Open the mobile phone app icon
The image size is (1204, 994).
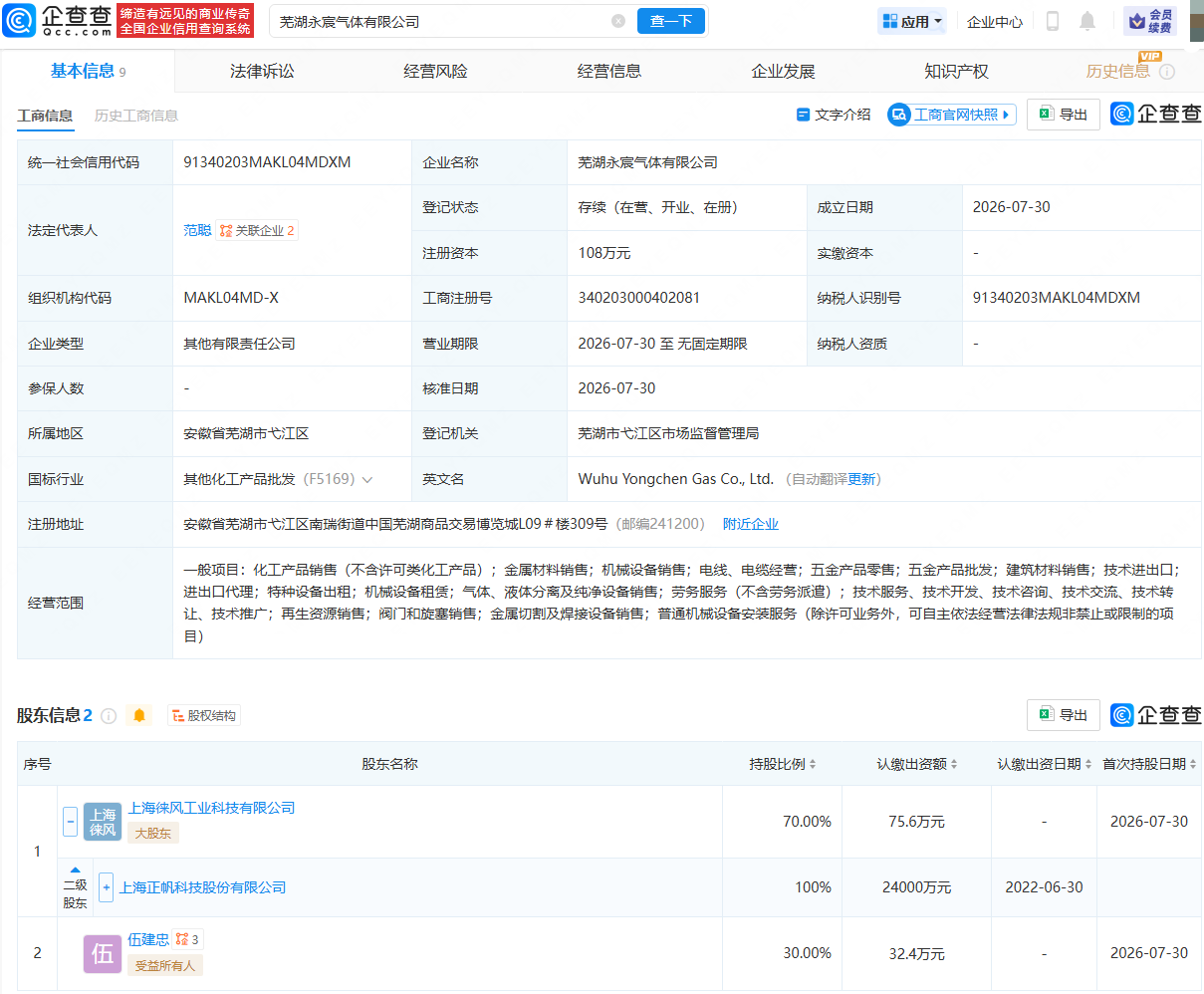pos(1052,21)
